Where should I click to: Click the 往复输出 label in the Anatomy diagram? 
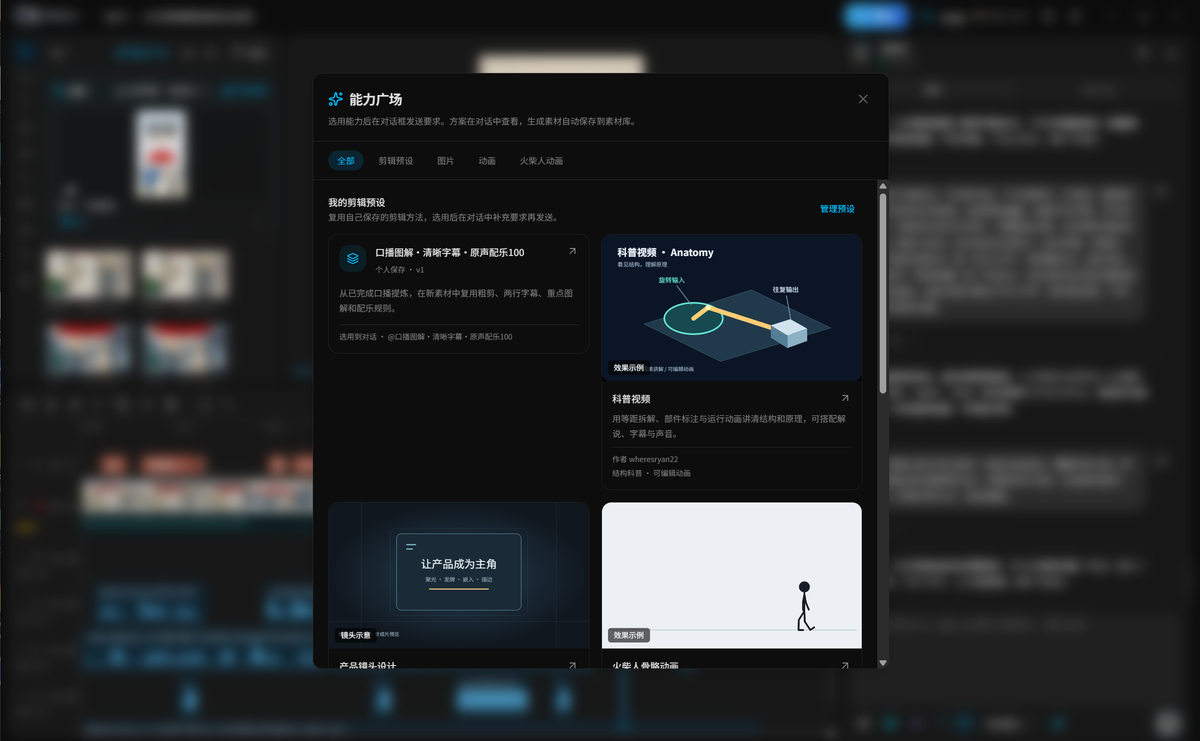pyautogui.click(x=786, y=290)
